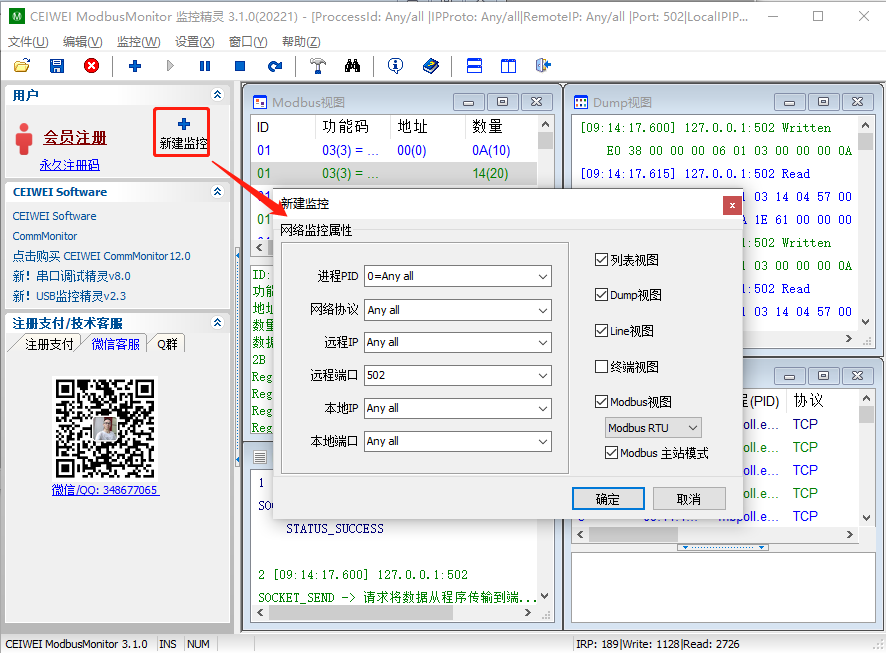Close the 新建监控 dialog

click(x=732, y=206)
